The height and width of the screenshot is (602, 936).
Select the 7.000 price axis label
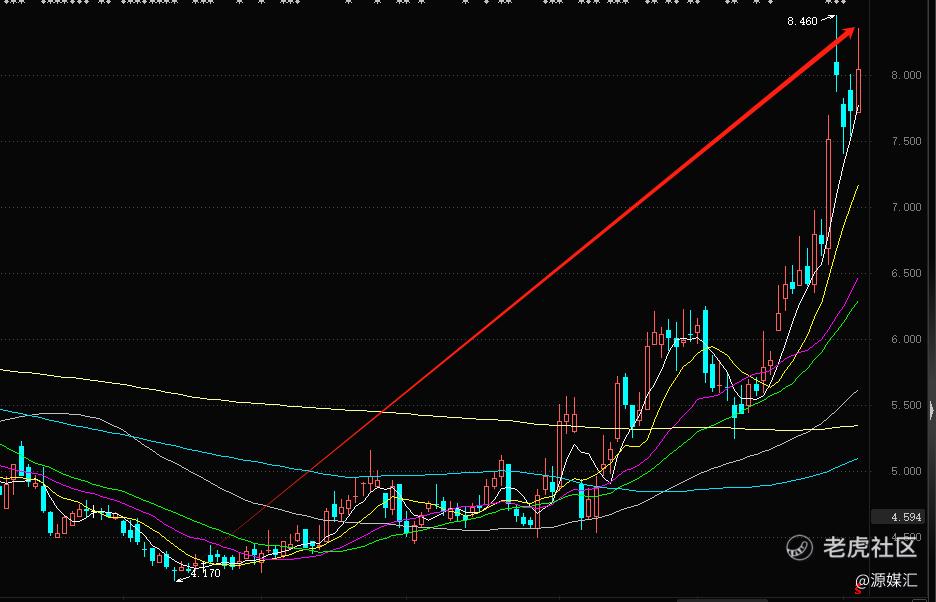[906, 207]
